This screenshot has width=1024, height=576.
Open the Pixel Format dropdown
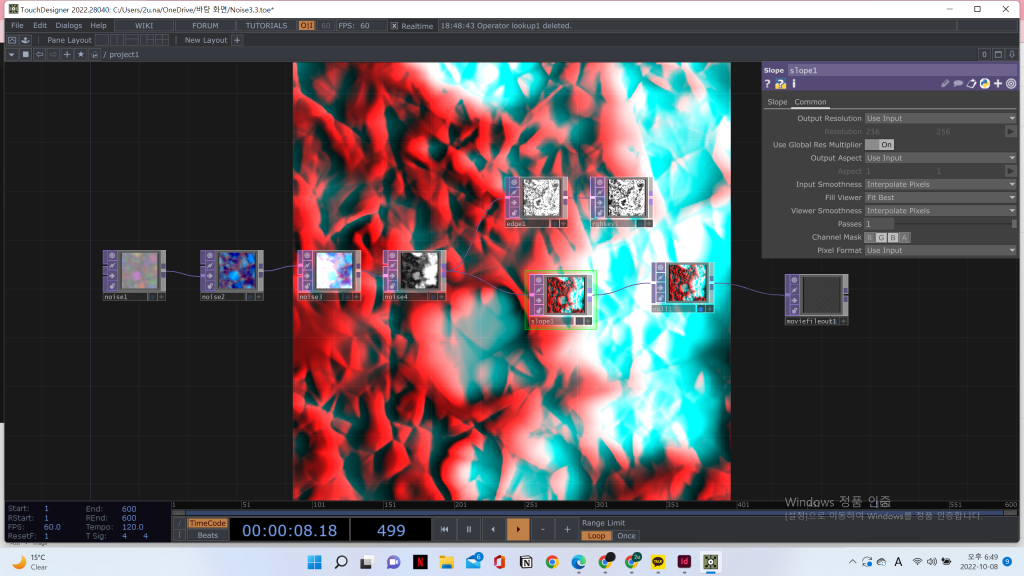(x=940, y=250)
